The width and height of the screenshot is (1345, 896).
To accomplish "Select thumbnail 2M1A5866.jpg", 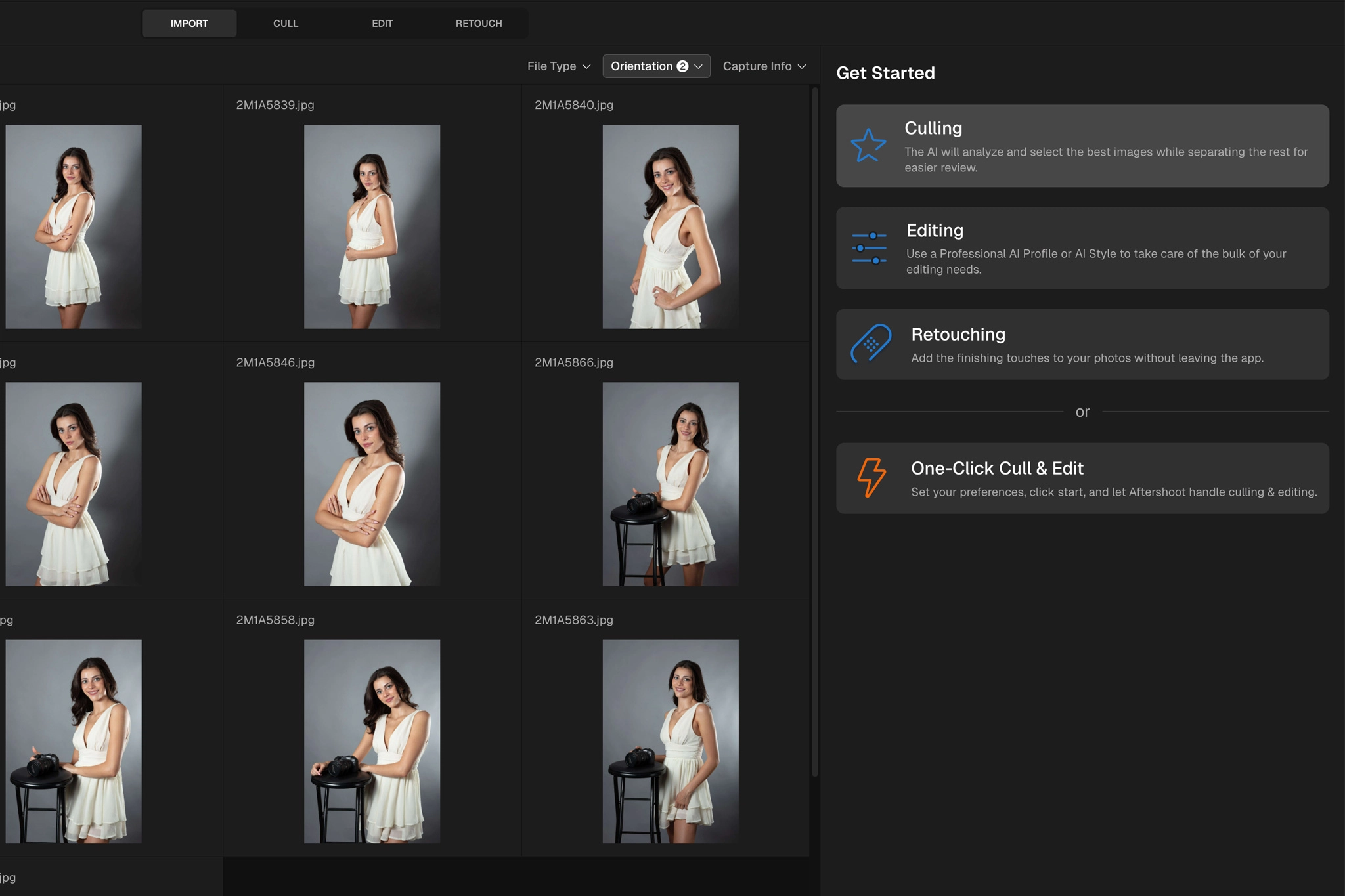I will coord(671,484).
